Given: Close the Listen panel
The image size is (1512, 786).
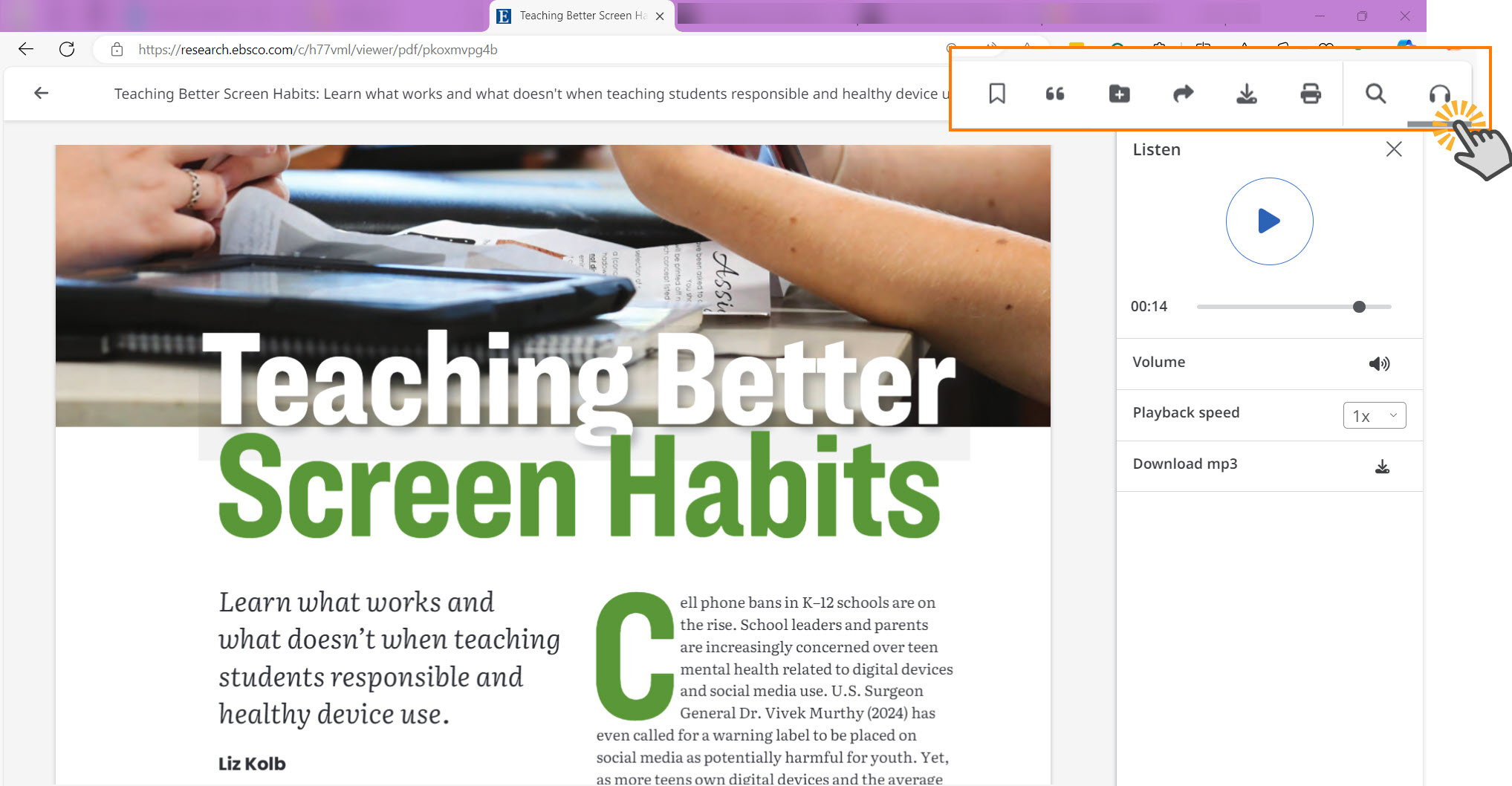Looking at the screenshot, I should point(1394,149).
